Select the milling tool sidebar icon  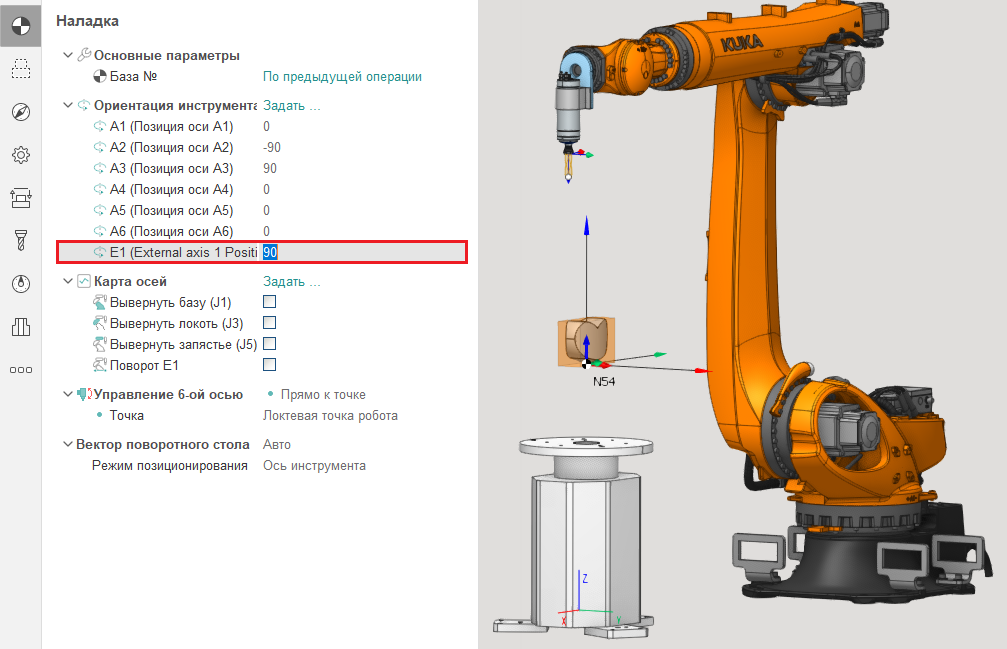(20, 240)
